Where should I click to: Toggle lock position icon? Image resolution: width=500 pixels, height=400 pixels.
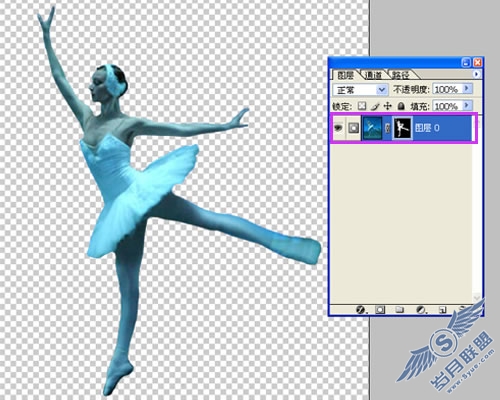[x=387, y=106]
